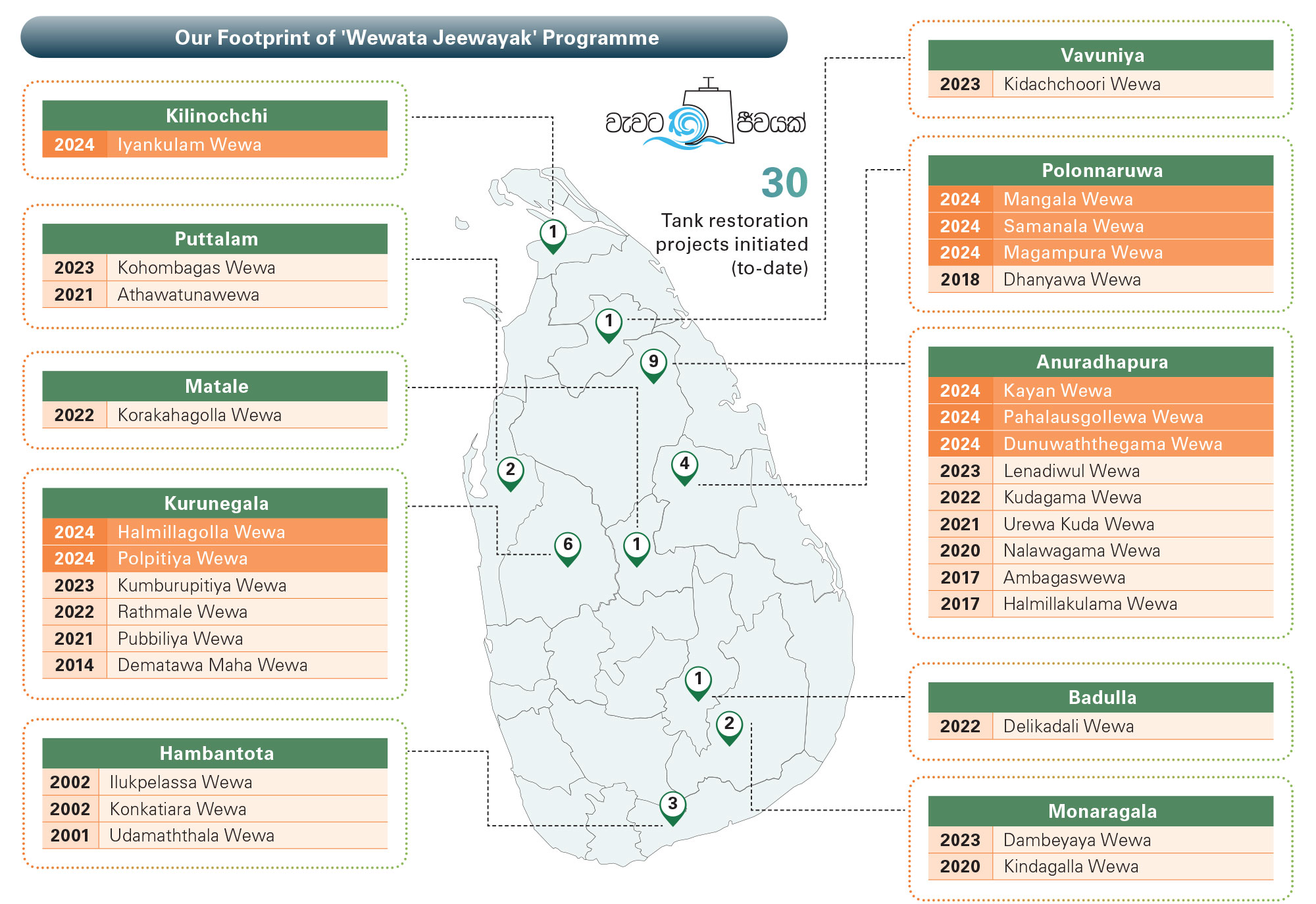Click the Anuradhapura map pin numbered 9
The width and height of the screenshot is (1316, 904).
point(653,366)
